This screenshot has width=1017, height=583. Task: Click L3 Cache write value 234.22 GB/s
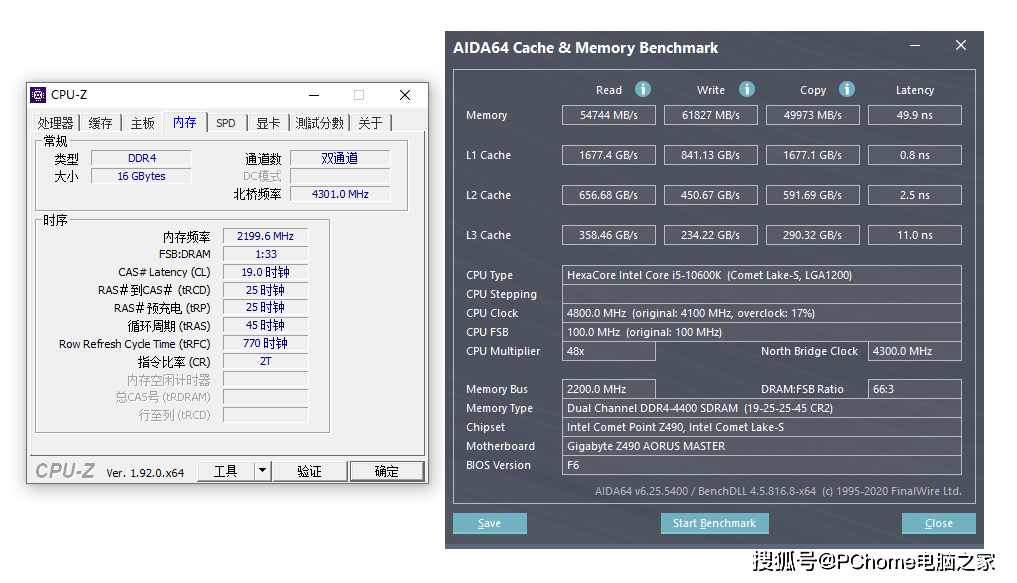tap(711, 235)
